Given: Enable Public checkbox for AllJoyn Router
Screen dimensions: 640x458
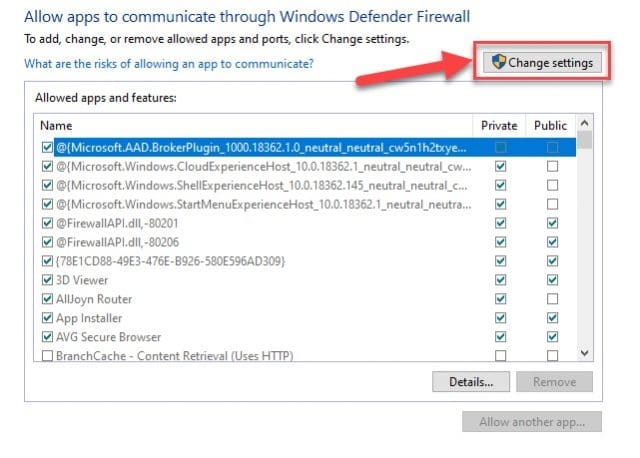Looking at the screenshot, I should pos(552,299).
